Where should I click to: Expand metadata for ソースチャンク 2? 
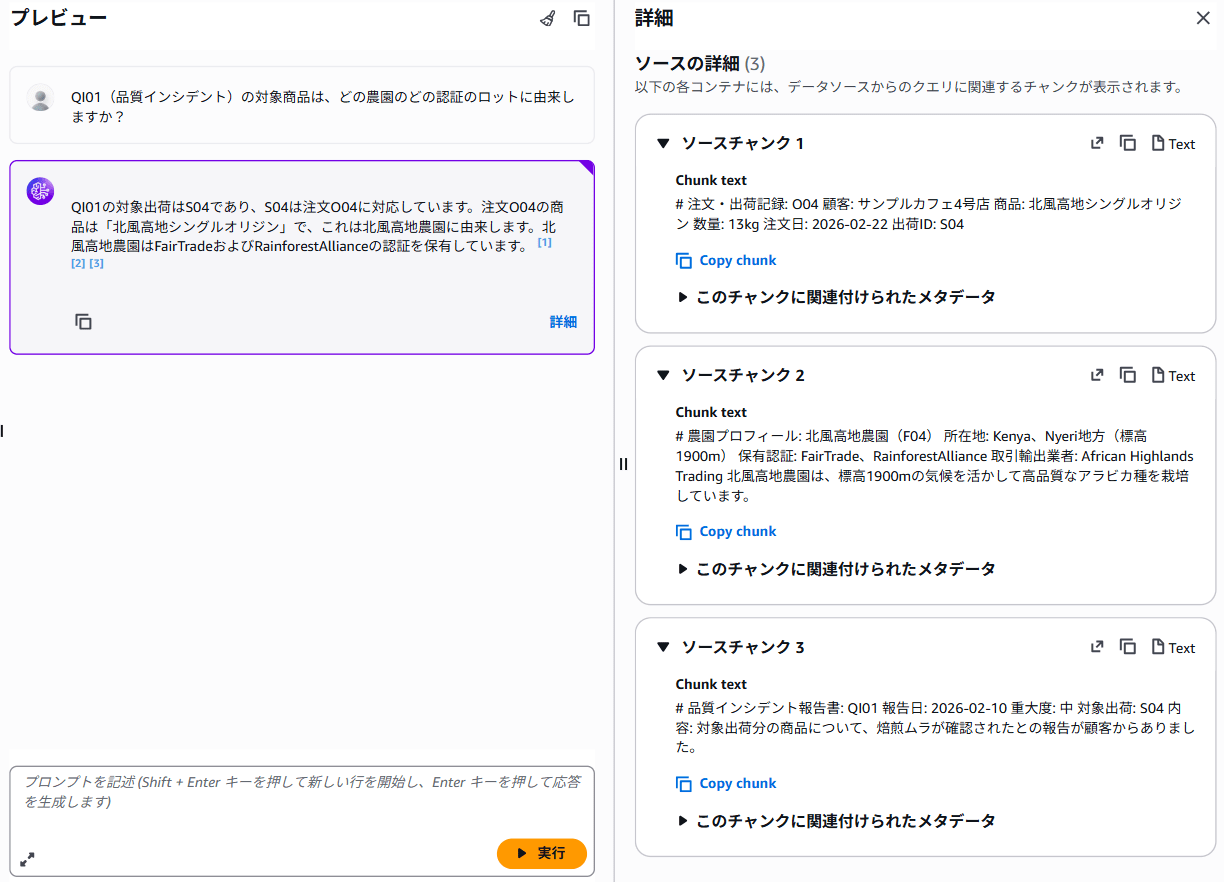click(x=837, y=569)
